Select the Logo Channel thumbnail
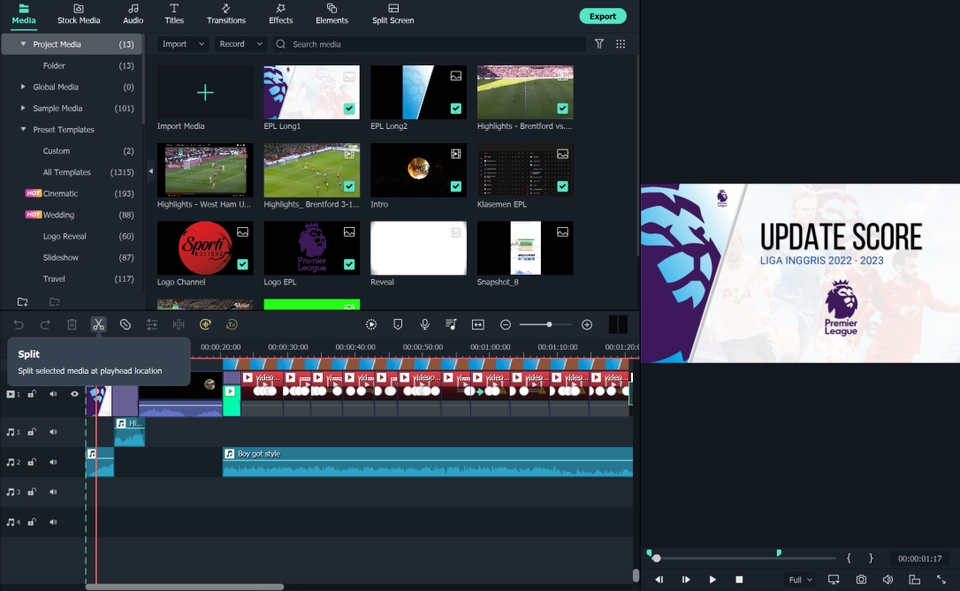This screenshot has height=591, width=960. point(205,248)
